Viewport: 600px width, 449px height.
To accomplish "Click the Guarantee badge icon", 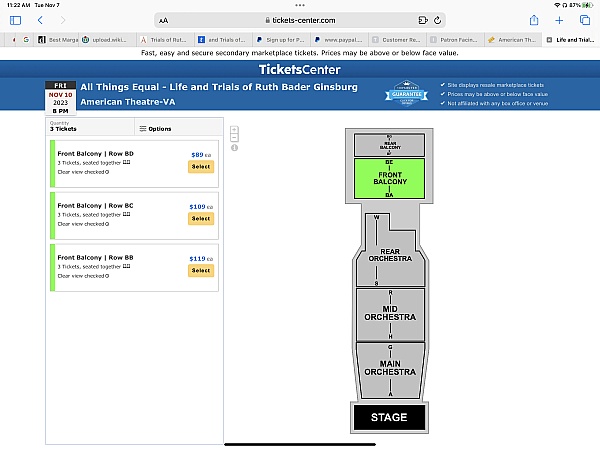I will click(406, 93).
